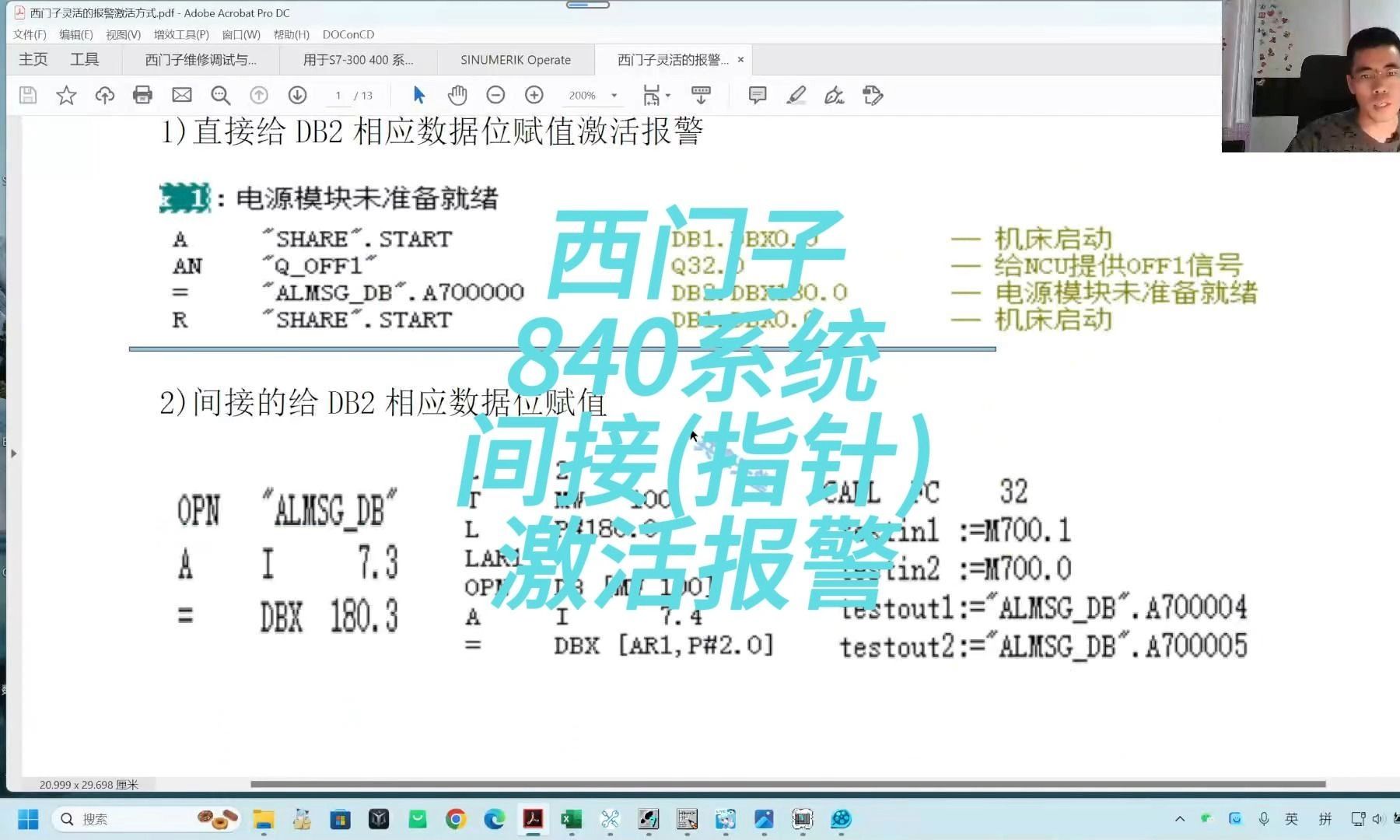
Task: Open the 增效工具(P) menu
Action: tap(181, 34)
